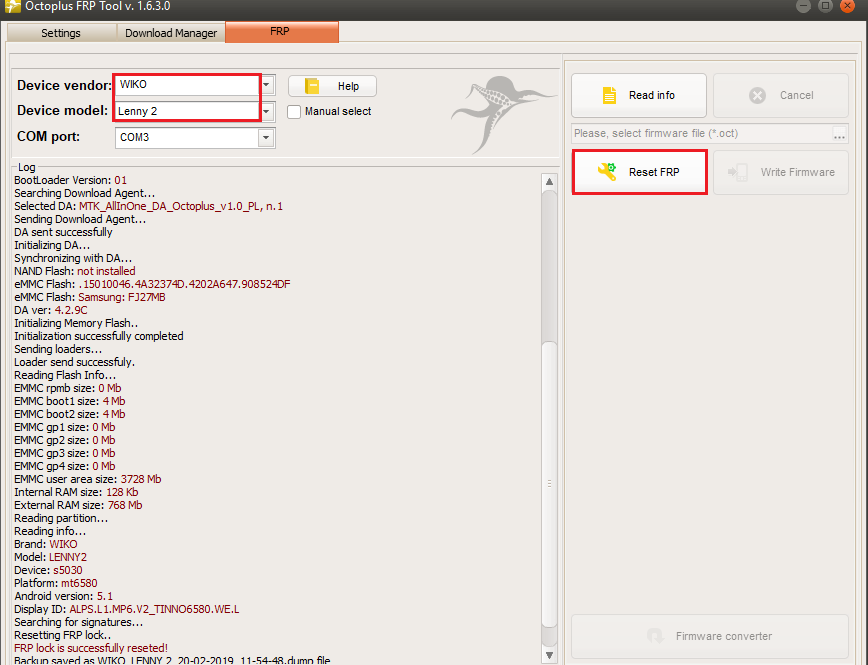This screenshot has height=665, width=868.
Task: Maximize the Octoplus FRP Tool window
Action: pos(825,6)
